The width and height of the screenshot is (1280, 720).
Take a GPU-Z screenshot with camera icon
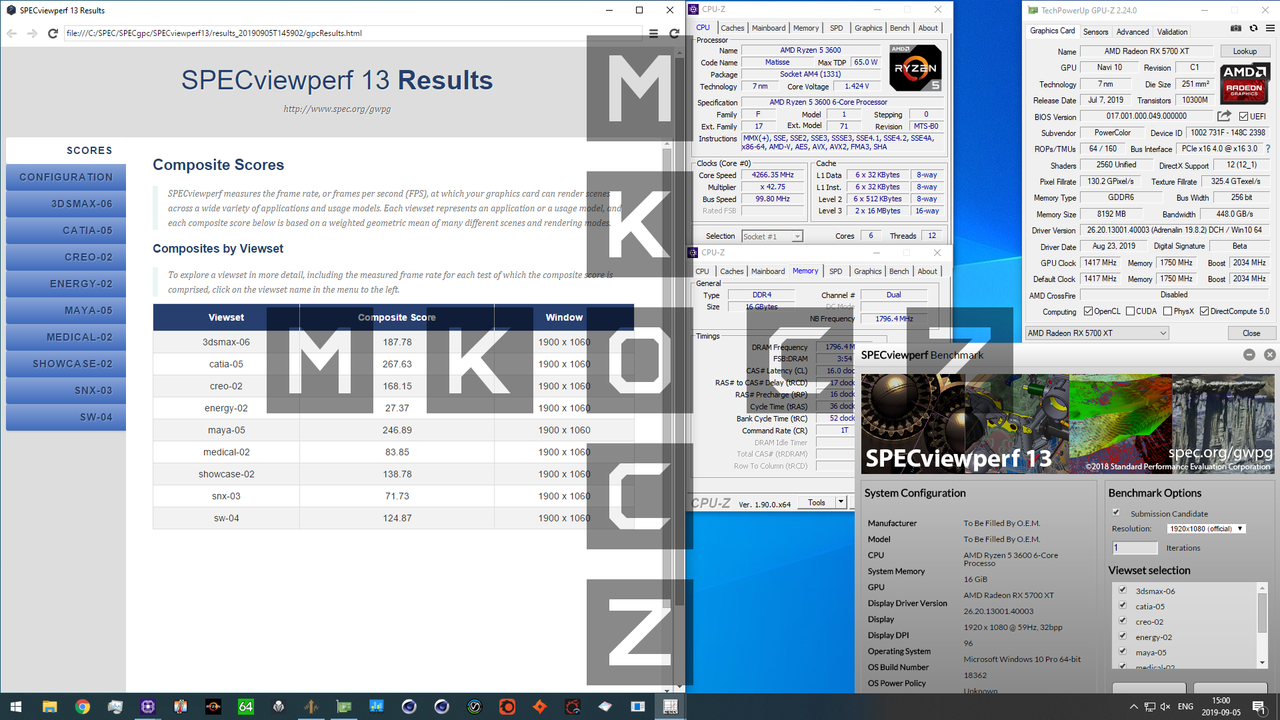tap(1236, 28)
